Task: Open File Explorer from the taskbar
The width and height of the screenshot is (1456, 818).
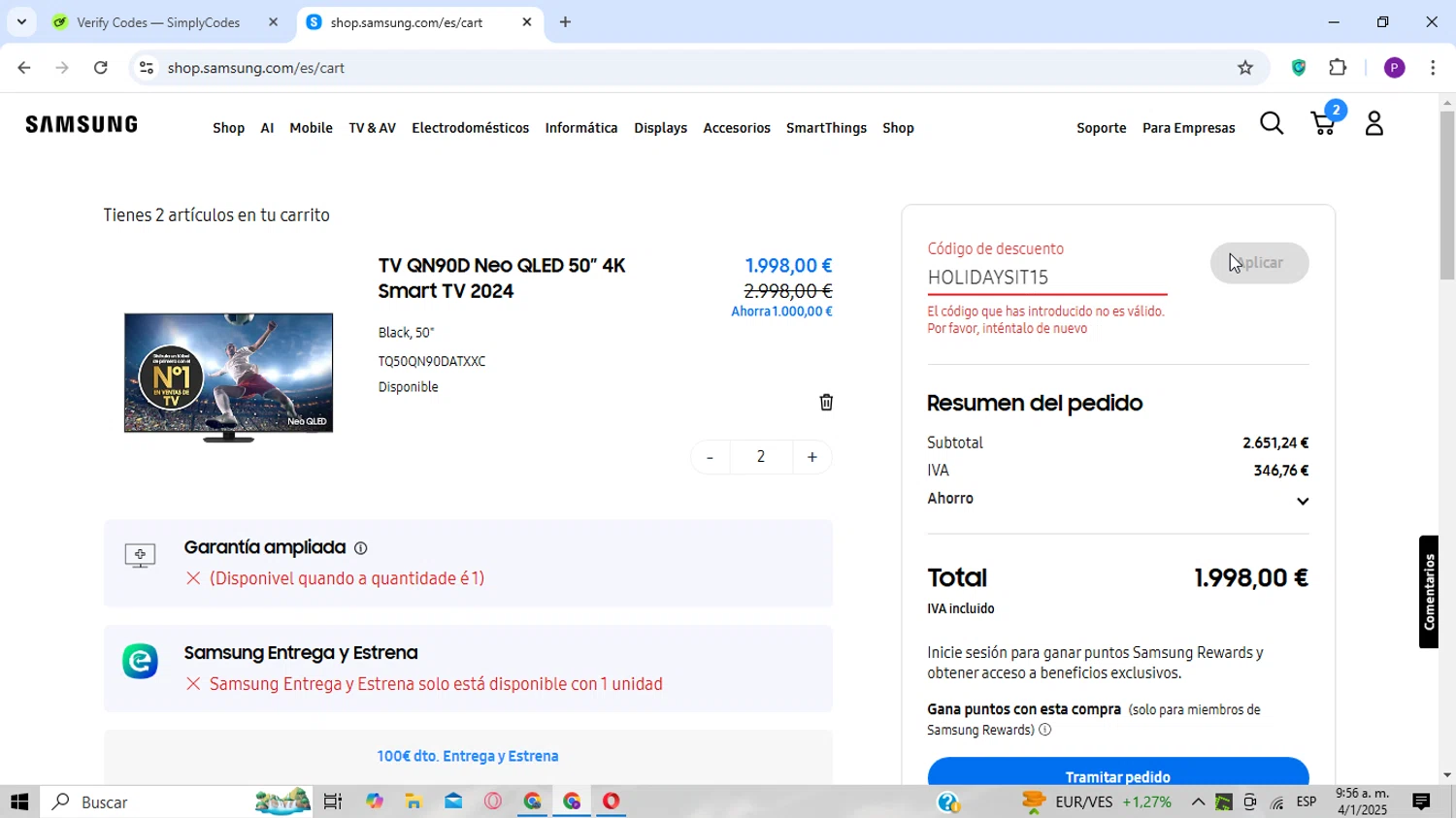Action: pos(414,802)
